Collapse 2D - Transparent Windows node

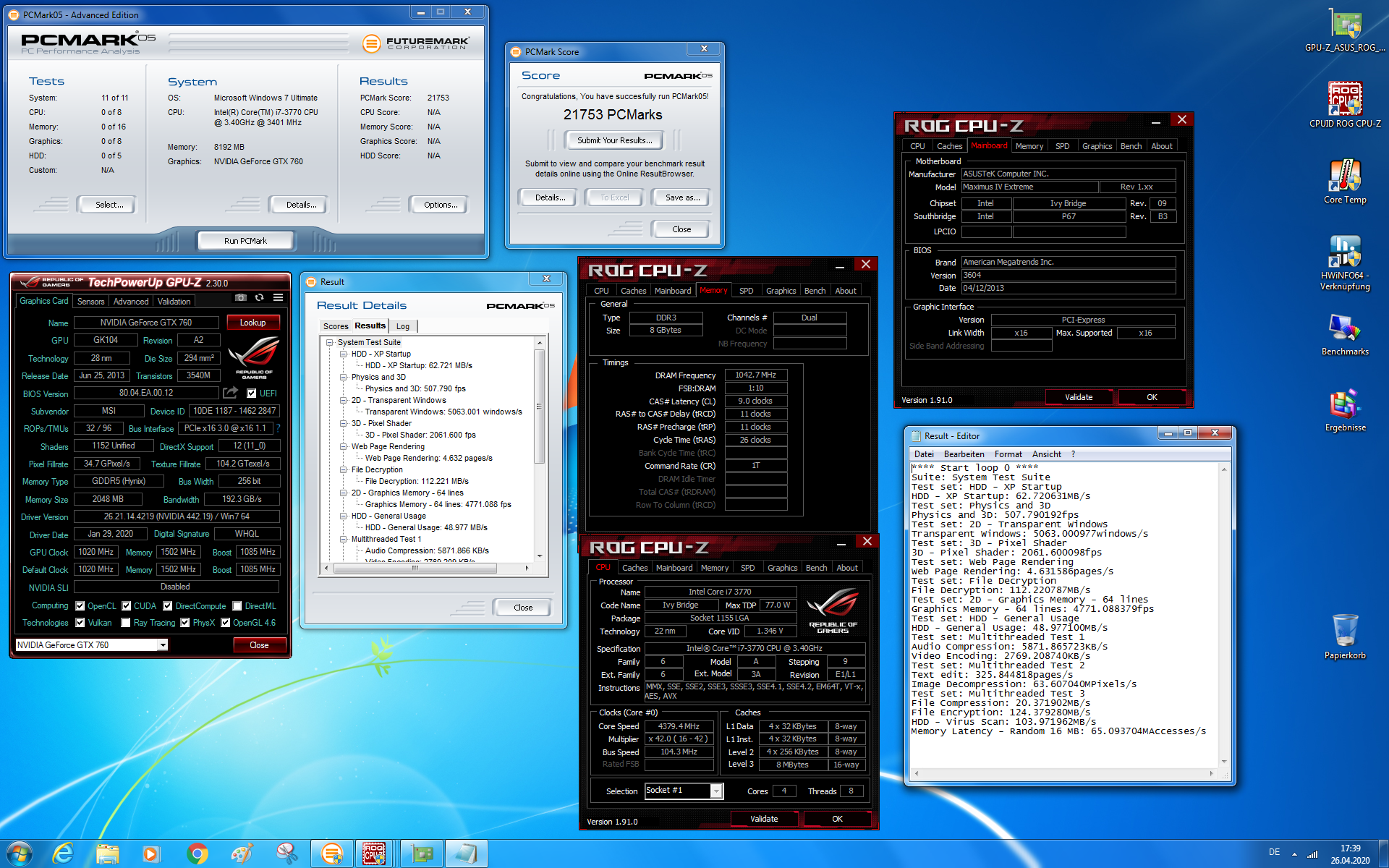344,400
